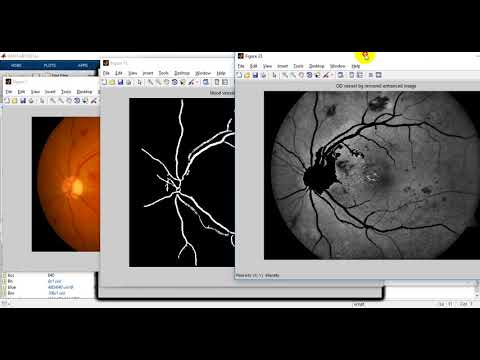The height and width of the screenshot is (360, 480).
Task: Click the orange fundus retina image
Action: pos(66,184)
